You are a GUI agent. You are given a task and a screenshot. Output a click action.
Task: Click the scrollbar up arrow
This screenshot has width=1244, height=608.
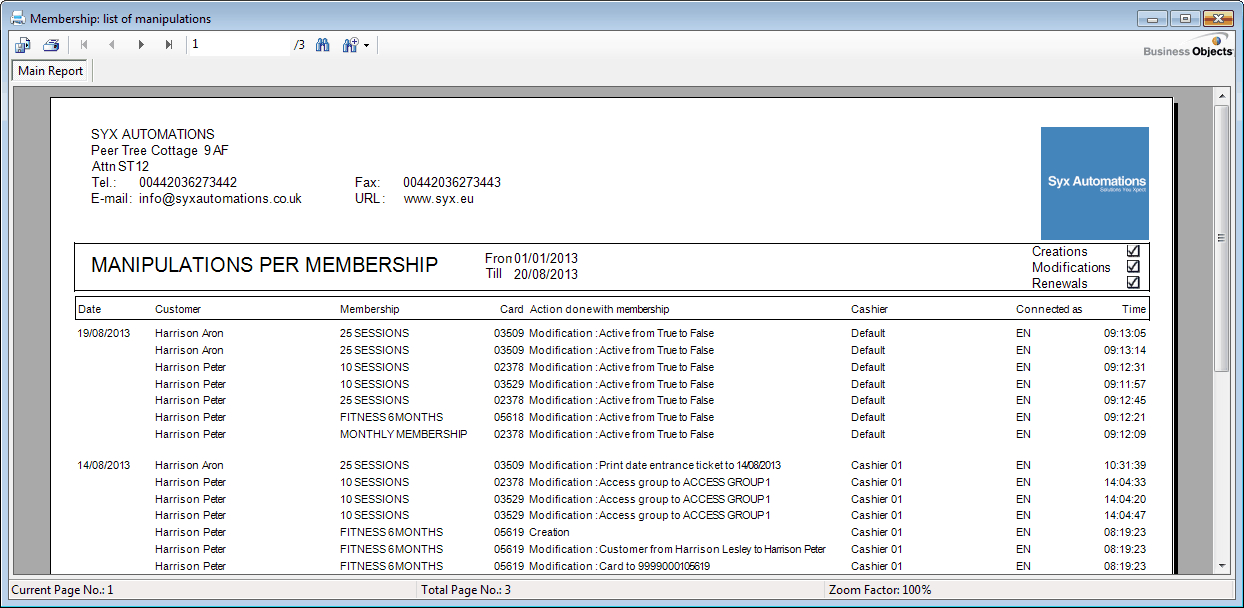[x=1221, y=96]
